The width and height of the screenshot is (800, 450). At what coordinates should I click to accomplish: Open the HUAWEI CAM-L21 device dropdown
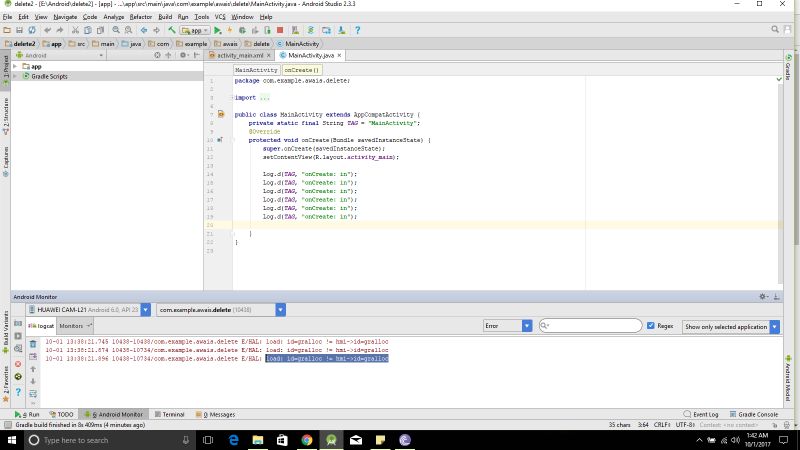pyautogui.click(x=145, y=310)
